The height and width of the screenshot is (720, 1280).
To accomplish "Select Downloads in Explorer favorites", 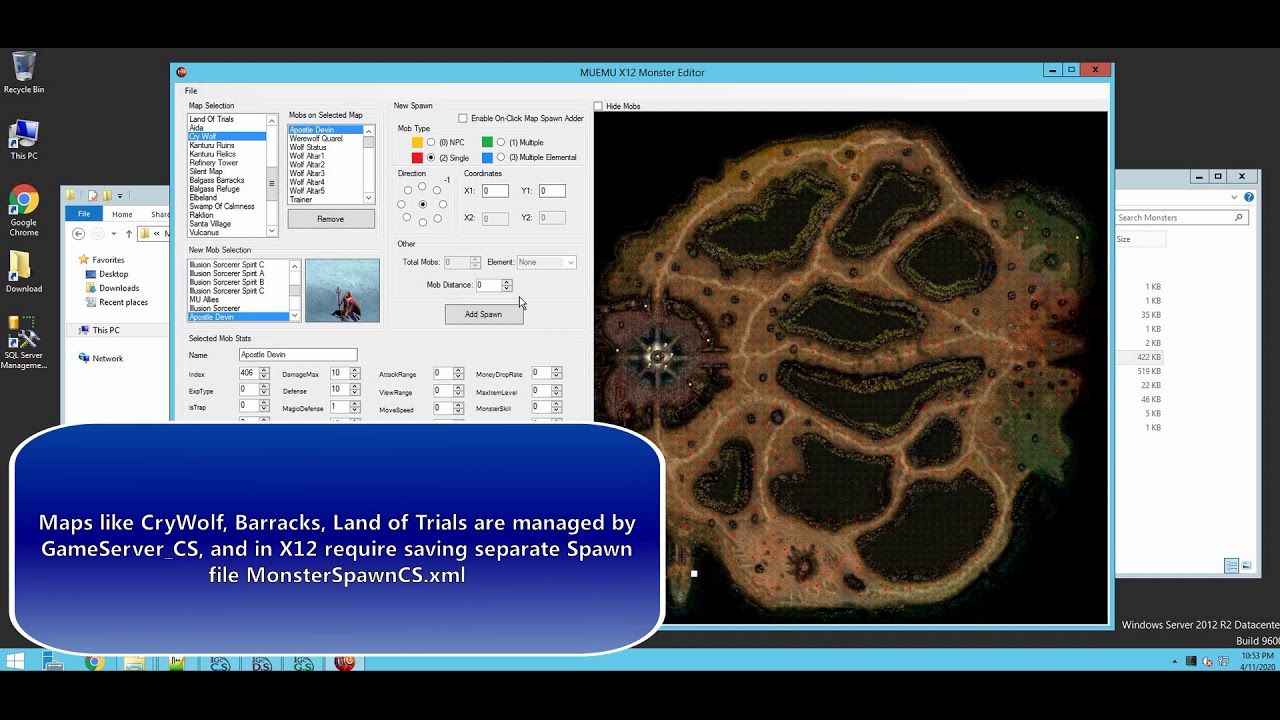I will click(x=119, y=288).
